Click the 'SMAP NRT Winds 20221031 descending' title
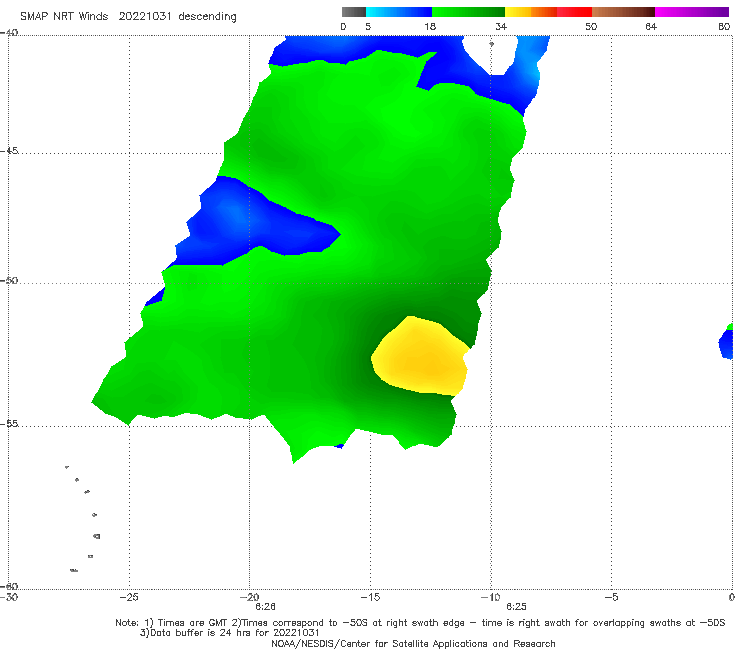The height and width of the screenshot is (650, 740). [x=128, y=17]
